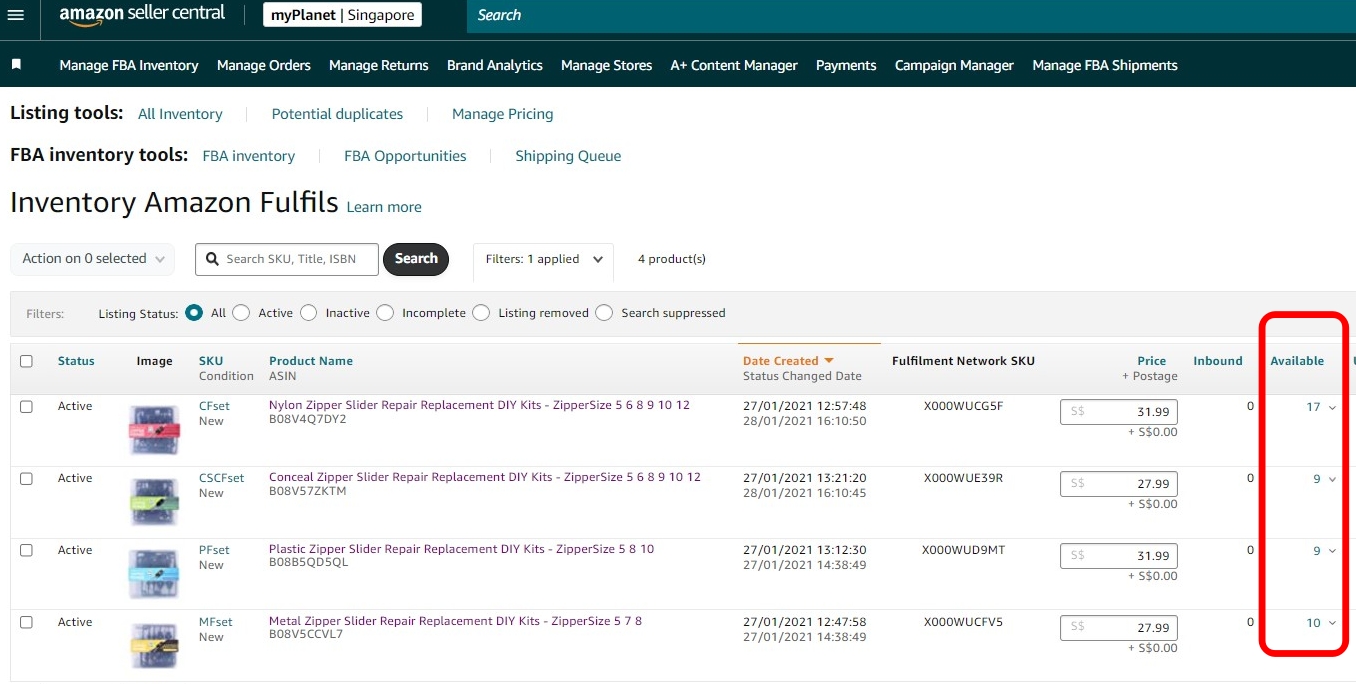
Task: Click Date Created sort arrow
Action: tap(828, 361)
